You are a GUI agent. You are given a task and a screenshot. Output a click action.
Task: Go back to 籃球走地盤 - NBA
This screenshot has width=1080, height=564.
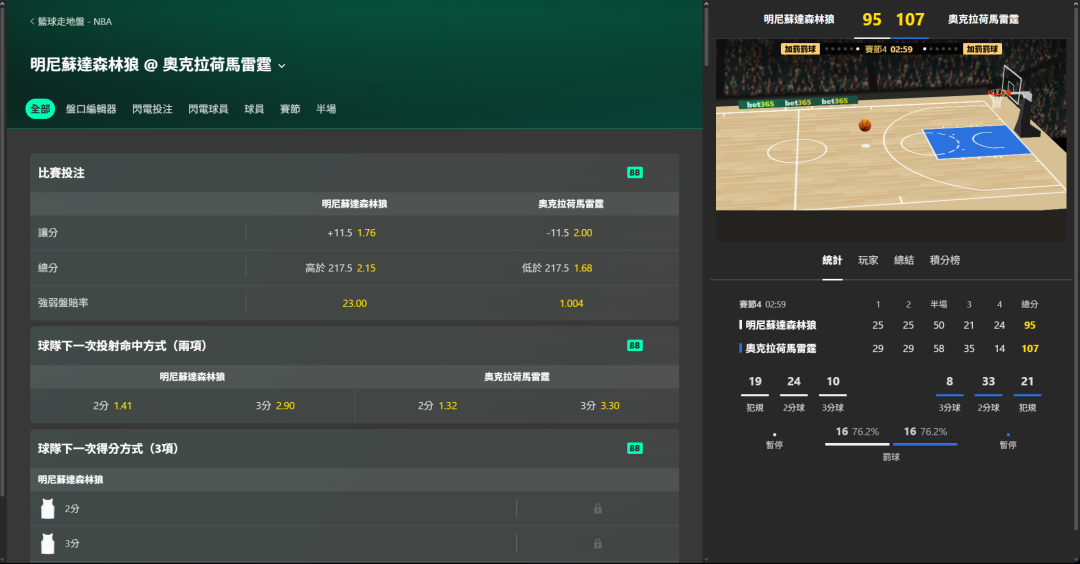[70, 21]
